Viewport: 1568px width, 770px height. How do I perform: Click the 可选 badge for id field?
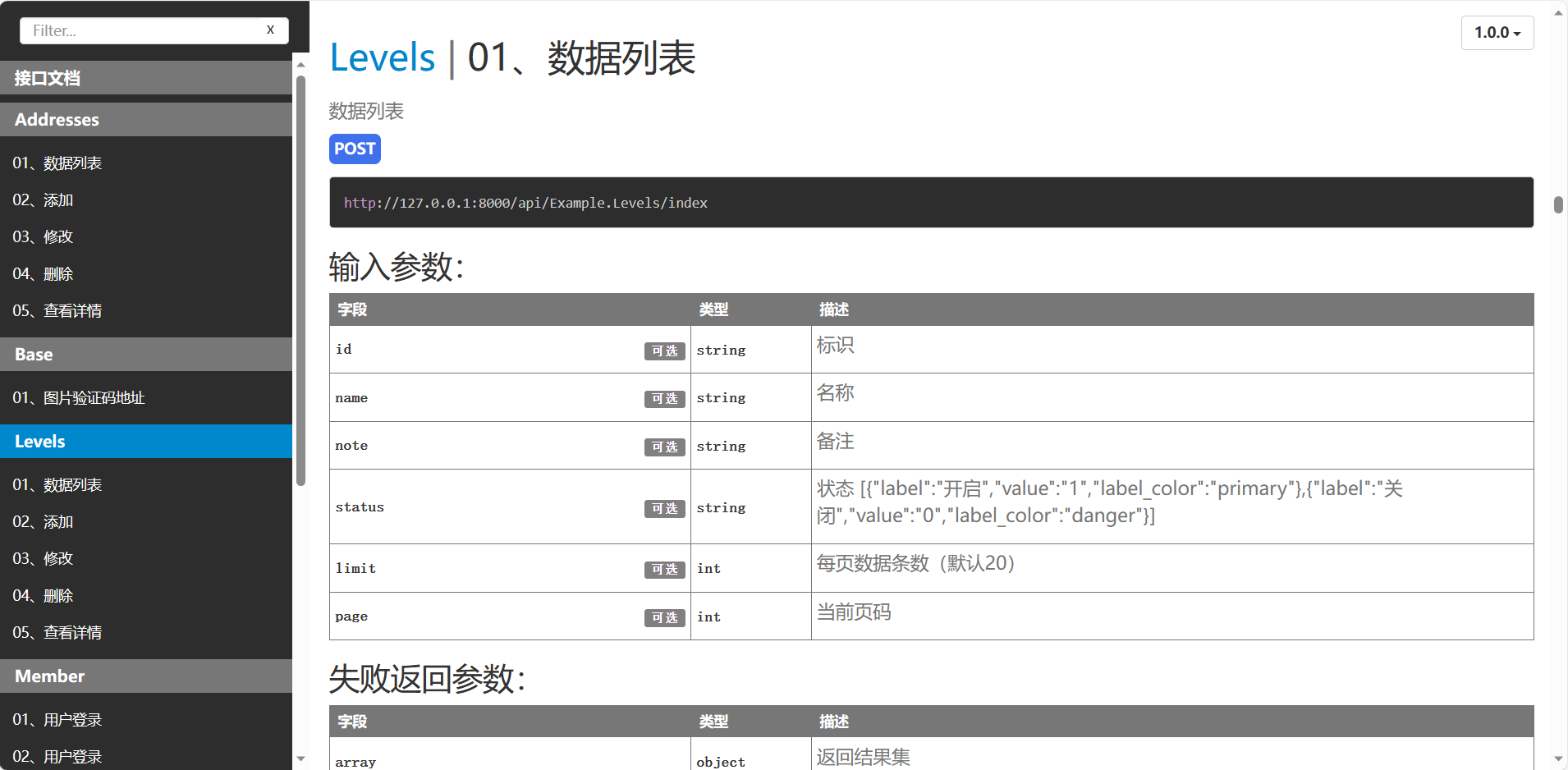(664, 351)
